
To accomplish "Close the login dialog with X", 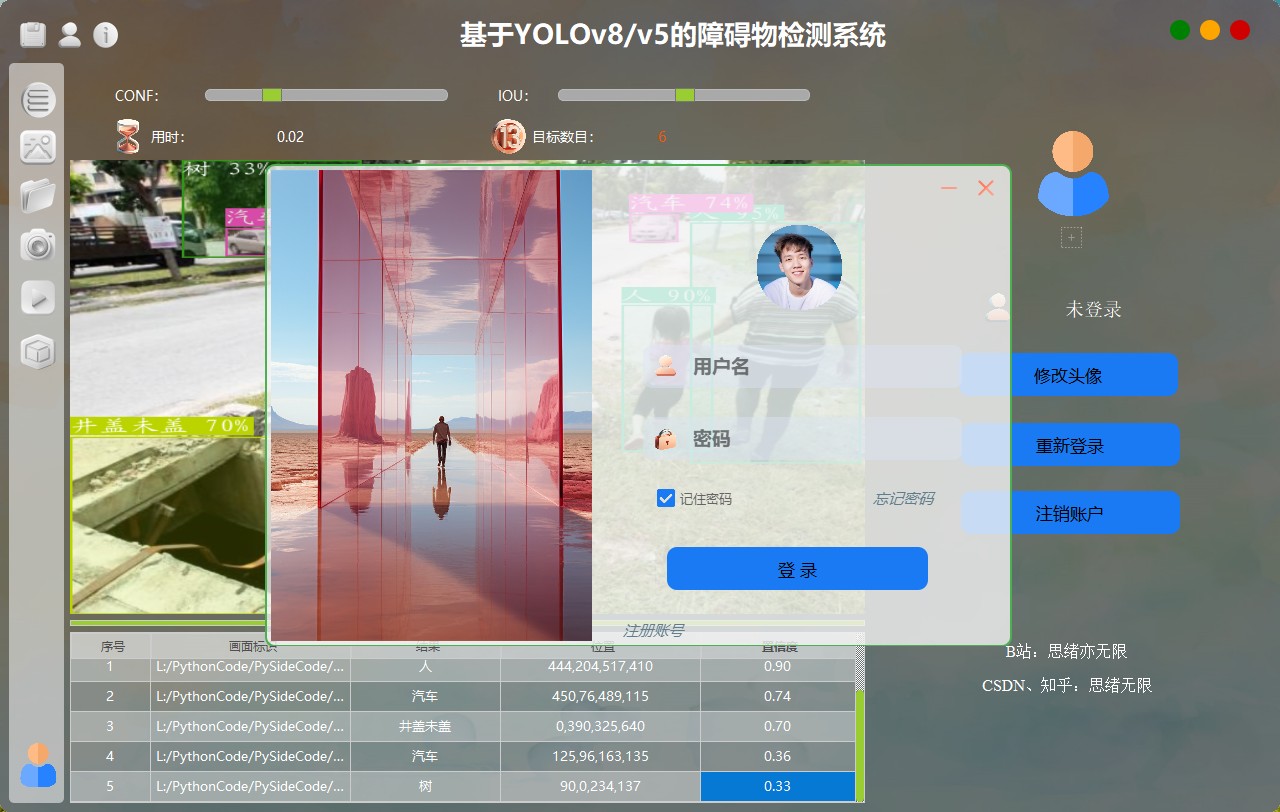I will pos(986,188).
